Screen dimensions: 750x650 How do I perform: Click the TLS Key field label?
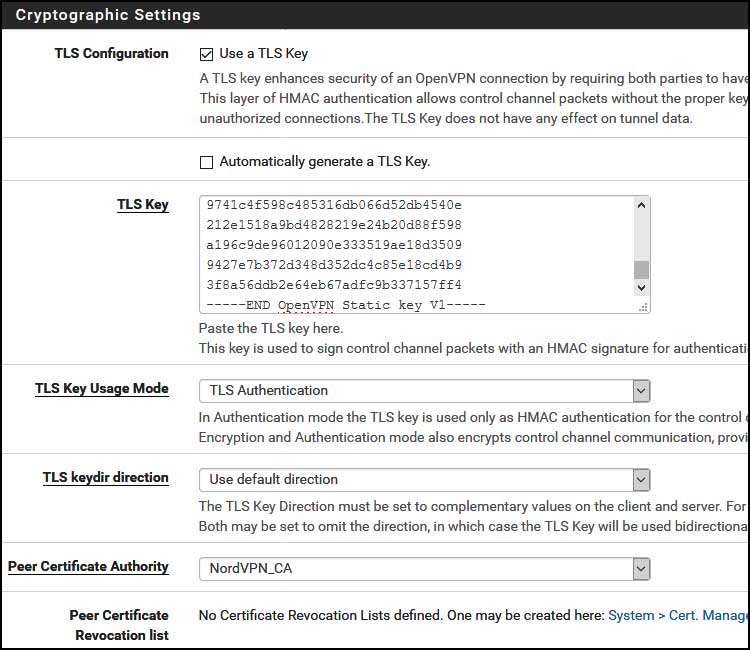(x=143, y=205)
